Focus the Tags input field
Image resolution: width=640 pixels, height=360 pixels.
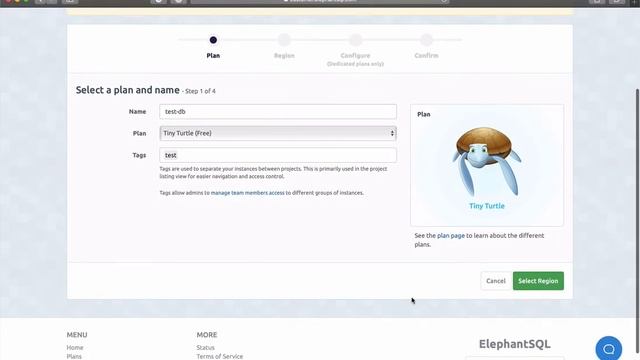pyautogui.click(x=278, y=155)
